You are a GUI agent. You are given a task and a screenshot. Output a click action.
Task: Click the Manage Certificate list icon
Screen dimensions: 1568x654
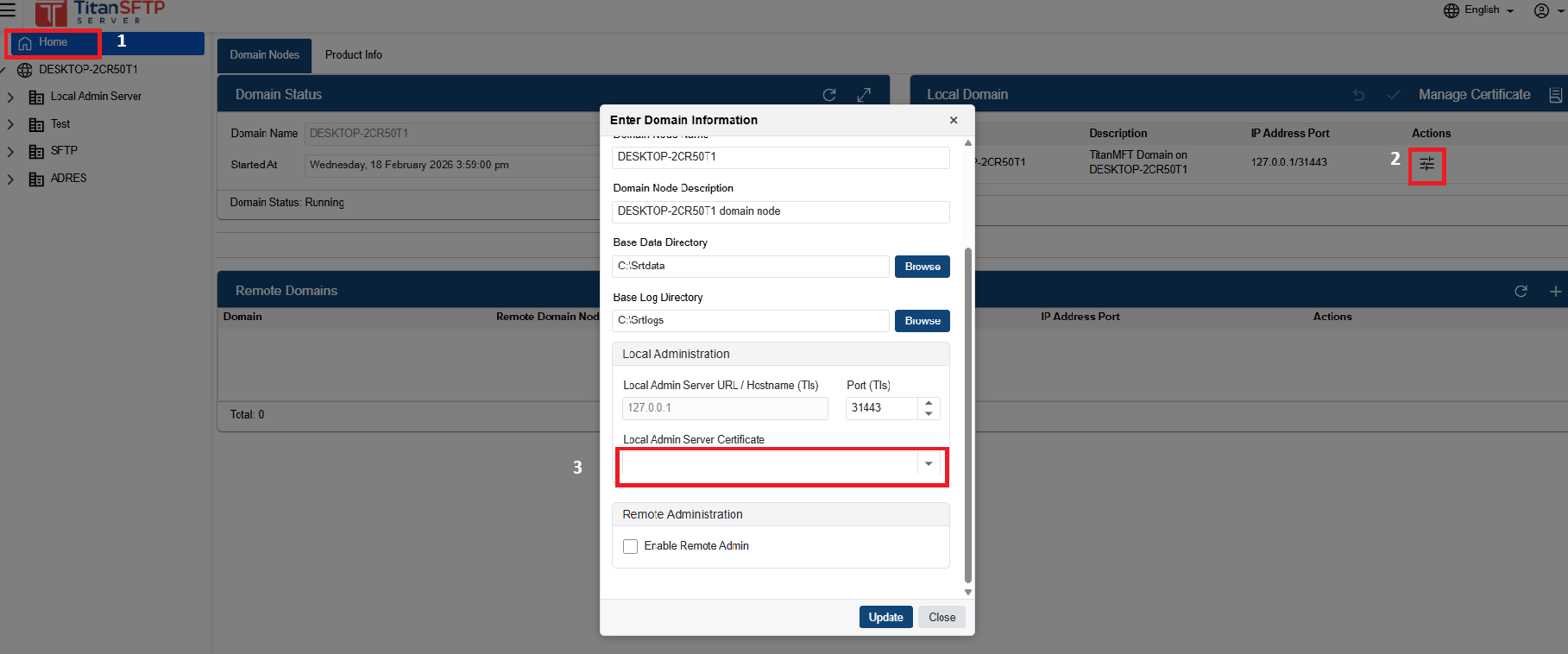click(x=1555, y=95)
